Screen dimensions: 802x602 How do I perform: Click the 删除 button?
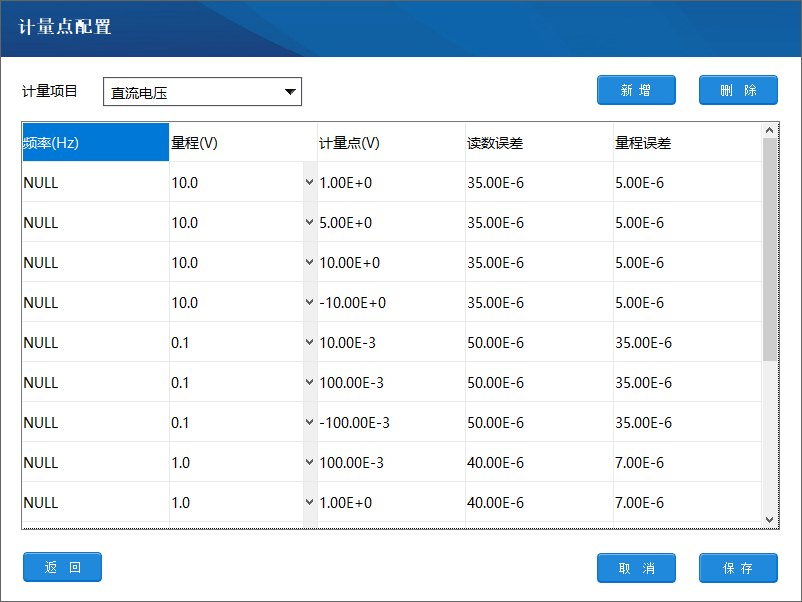pos(738,90)
